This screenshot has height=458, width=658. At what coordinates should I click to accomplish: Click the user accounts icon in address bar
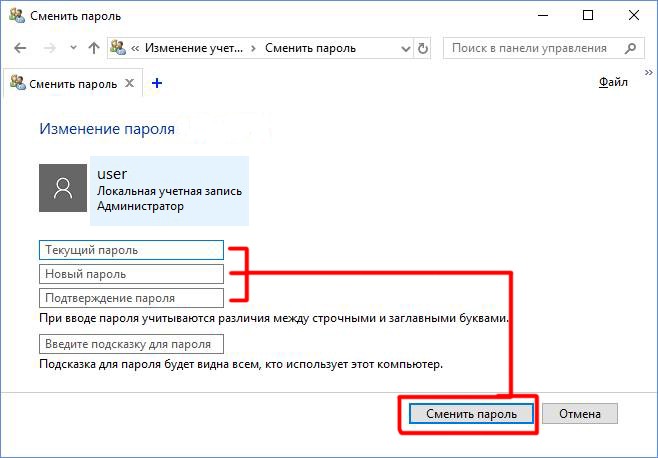coord(118,48)
